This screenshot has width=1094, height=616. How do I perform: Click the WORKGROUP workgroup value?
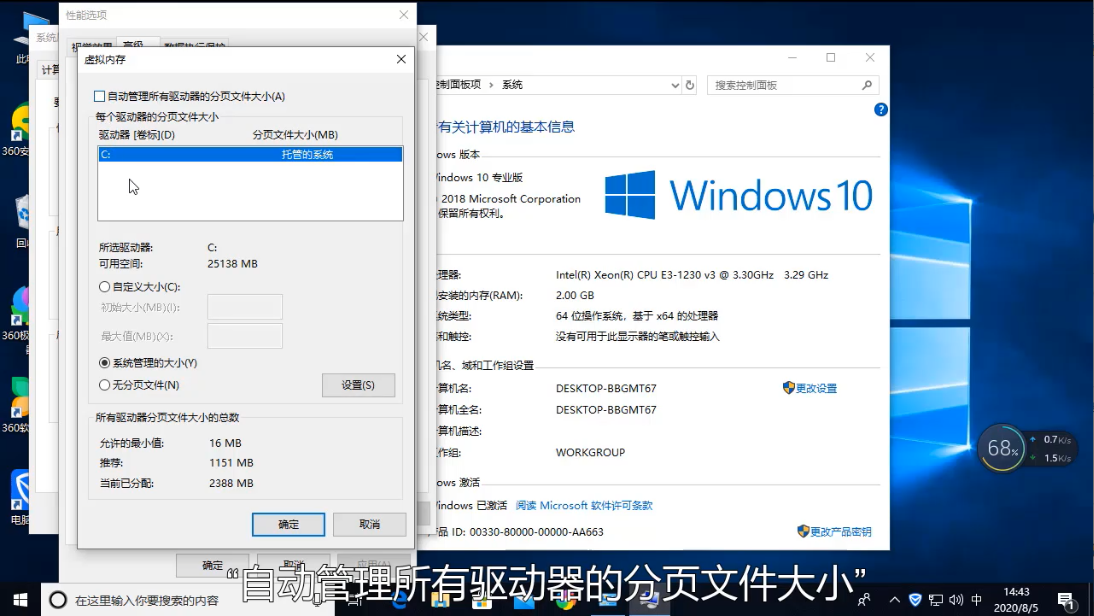[590, 452]
